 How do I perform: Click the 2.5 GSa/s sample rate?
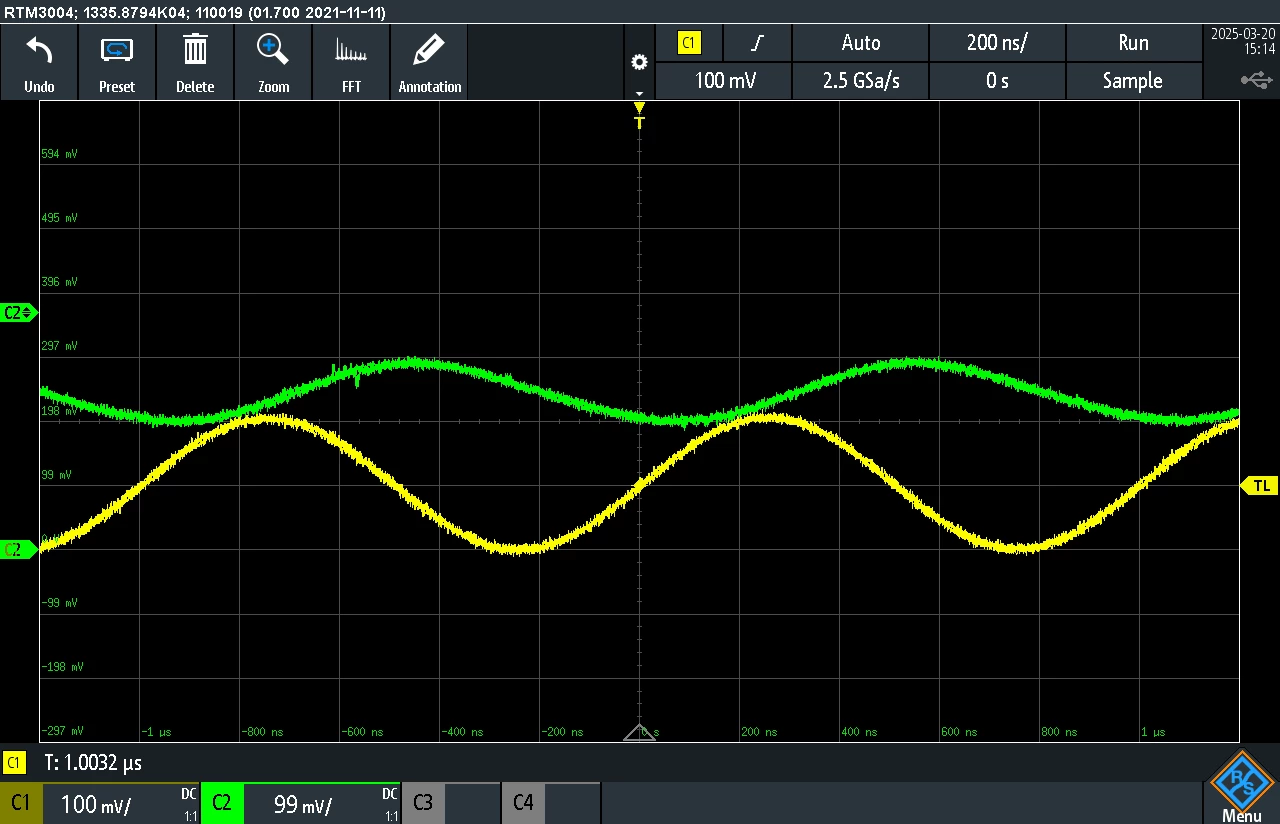[x=861, y=81]
